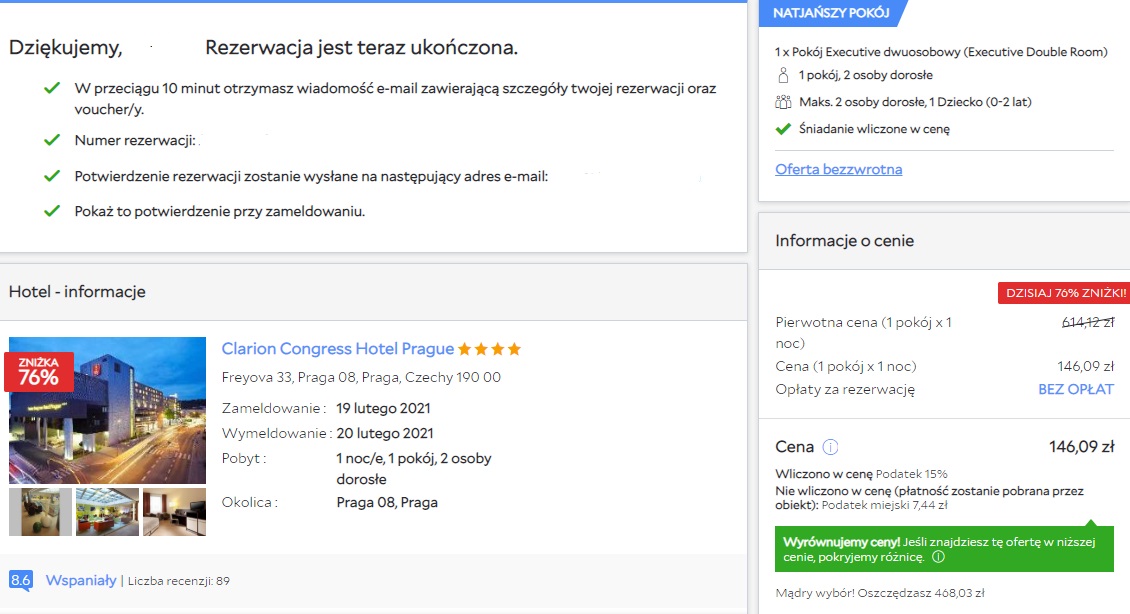
Task: Open the third small hotel thumbnail showing a bedroom
Action: [x=174, y=512]
